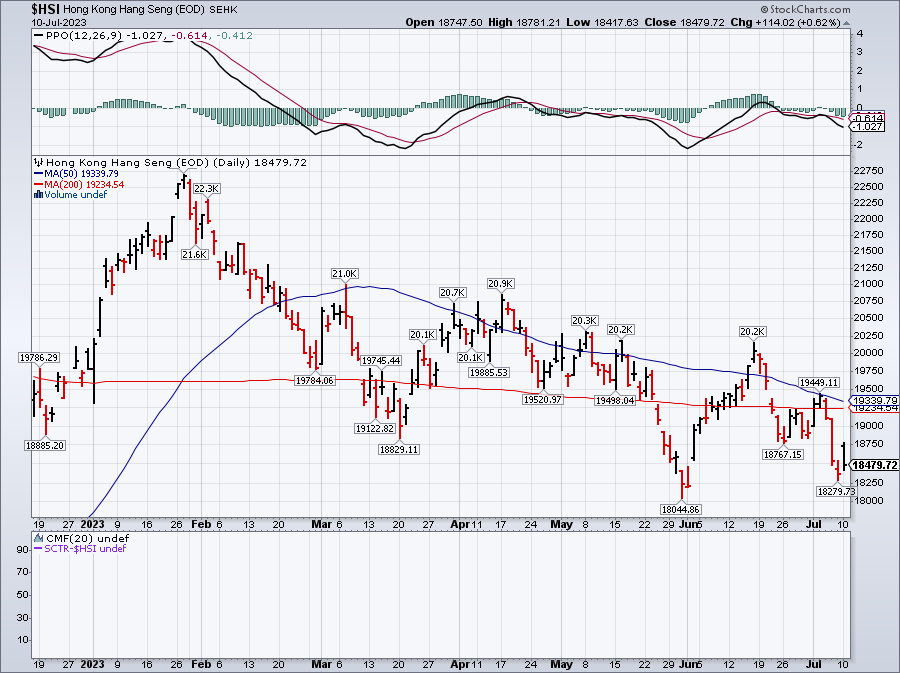Click the 21.0K March high callout

coord(345,273)
